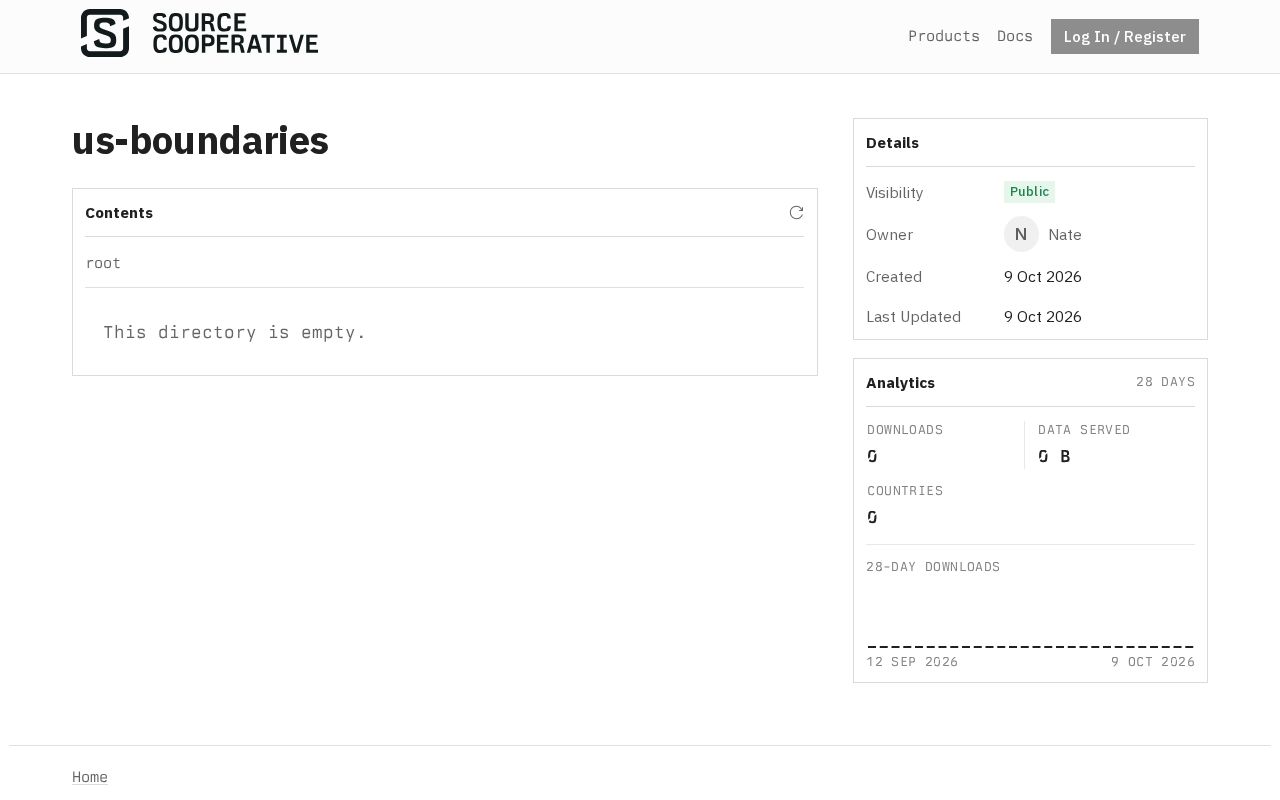Click the Log In / Register button
This screenshot has height=800, width=1280.
(1125, 37)
